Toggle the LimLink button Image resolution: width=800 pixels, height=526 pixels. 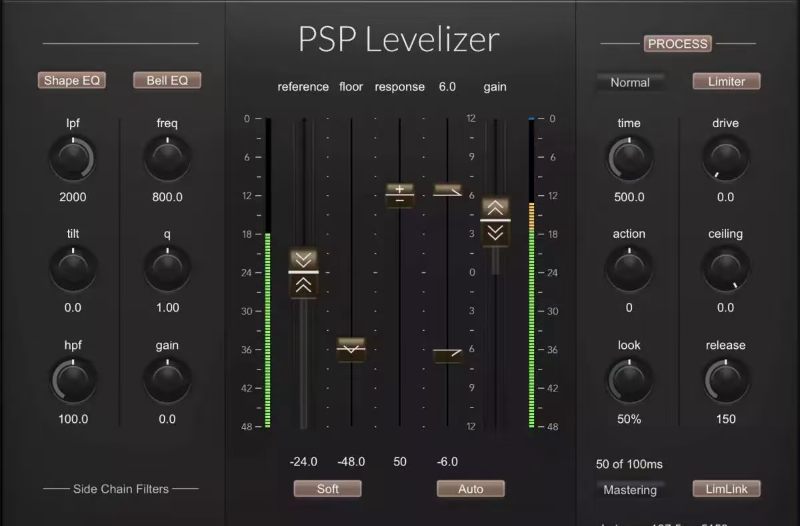coord(727,489)
